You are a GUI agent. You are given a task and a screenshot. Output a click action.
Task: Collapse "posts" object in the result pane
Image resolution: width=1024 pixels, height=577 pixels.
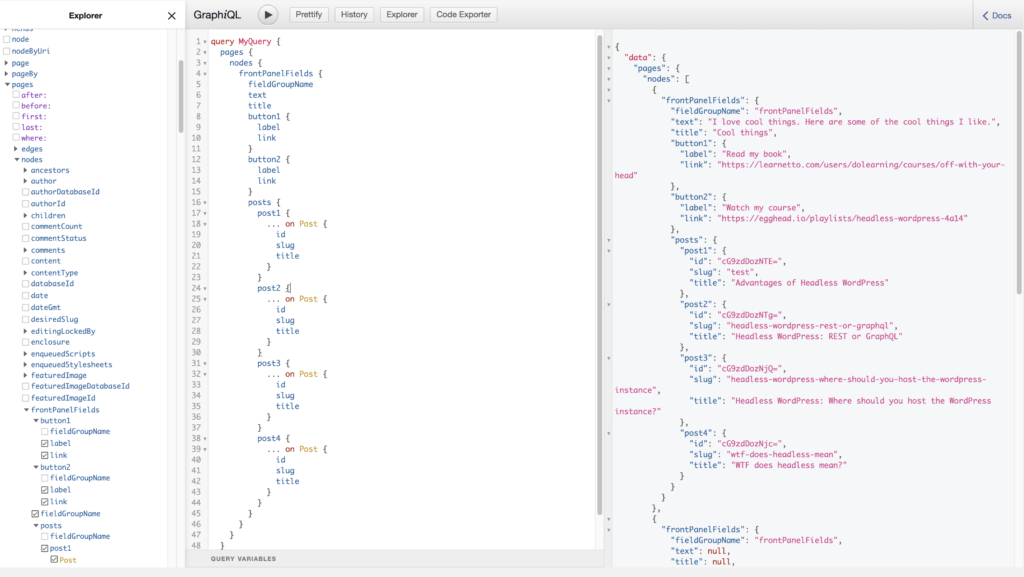(609, 240)
